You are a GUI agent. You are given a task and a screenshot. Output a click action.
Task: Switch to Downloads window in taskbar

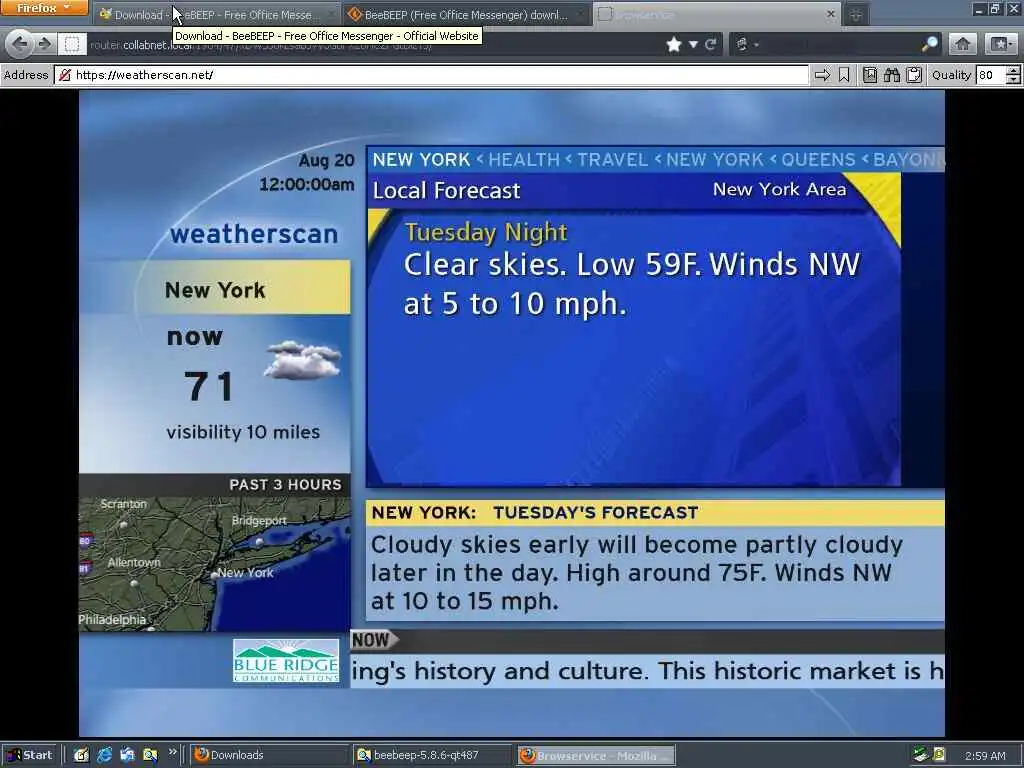270,756
